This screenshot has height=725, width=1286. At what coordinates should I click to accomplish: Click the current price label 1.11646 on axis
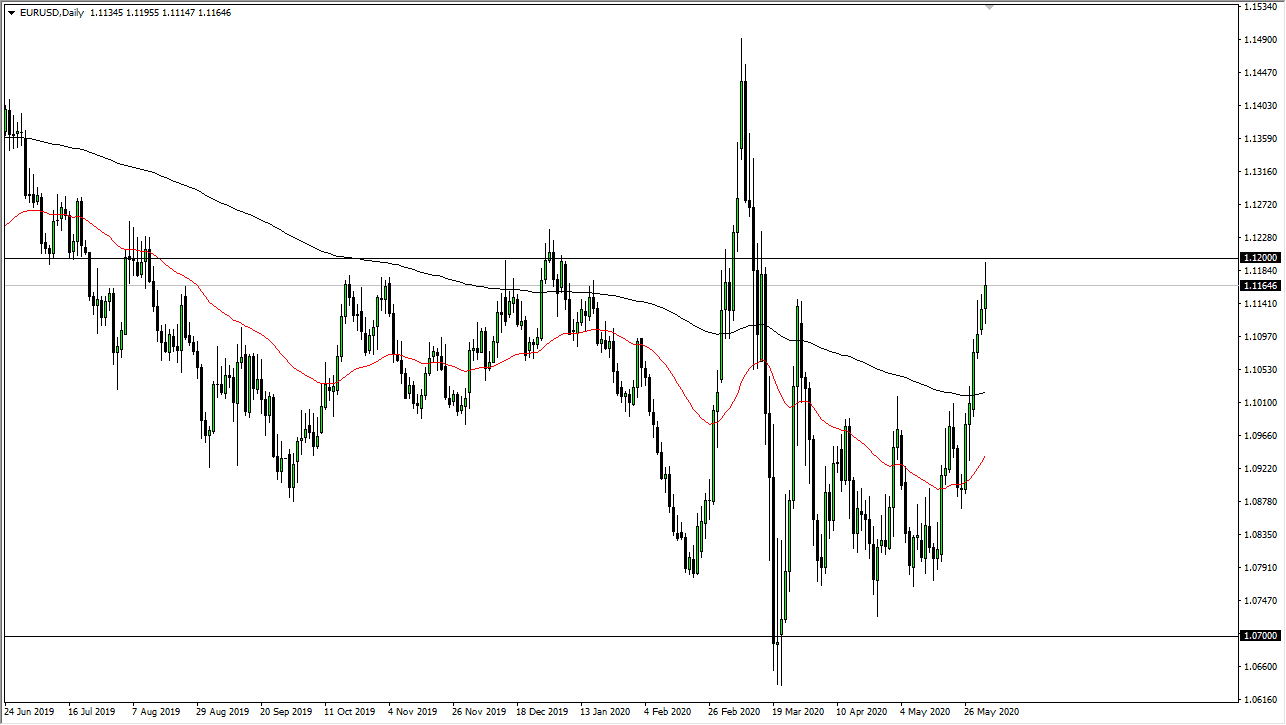pyautogui.click(x=1260, y=286)
